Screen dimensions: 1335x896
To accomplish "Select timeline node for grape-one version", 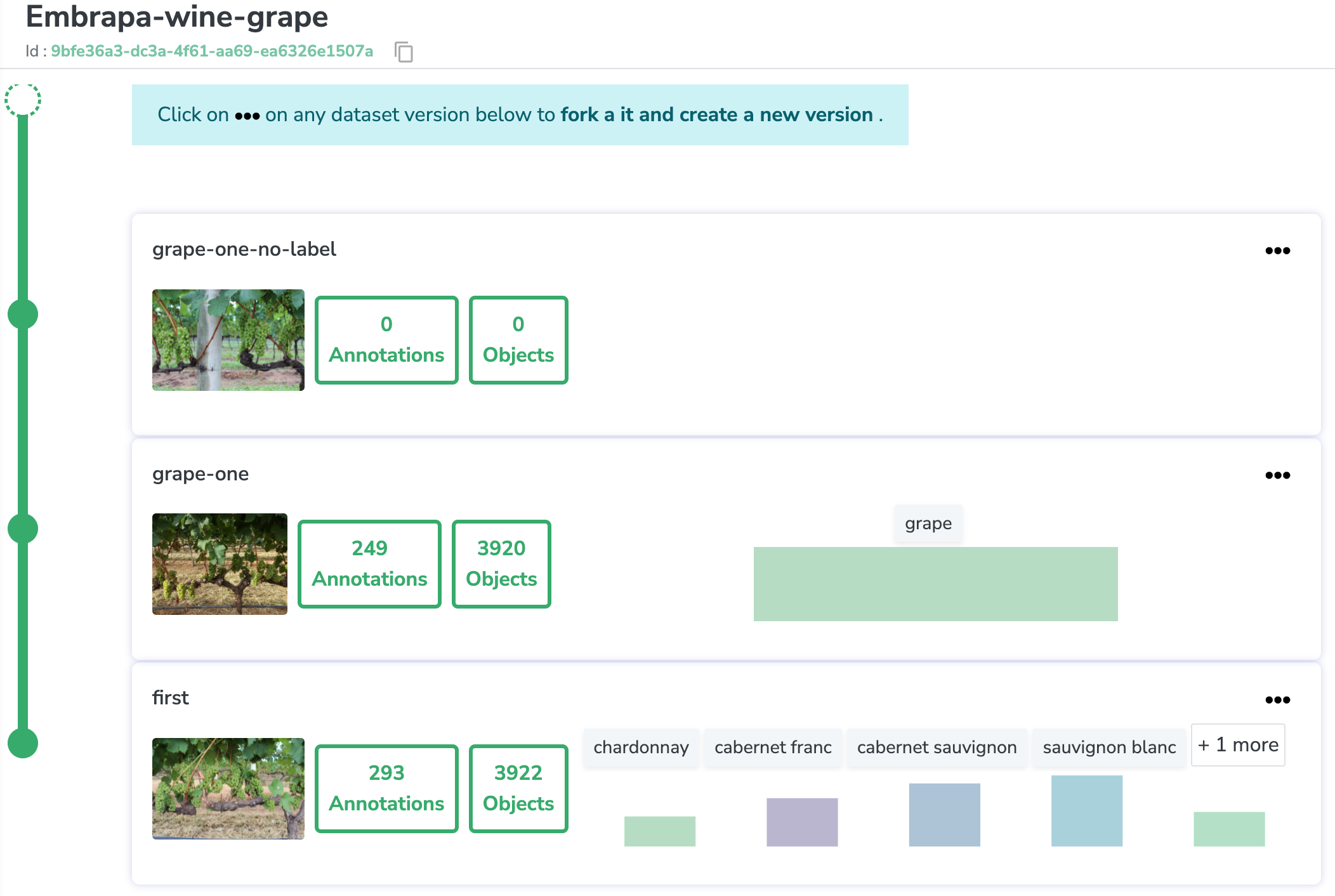I will pos(23,529).
